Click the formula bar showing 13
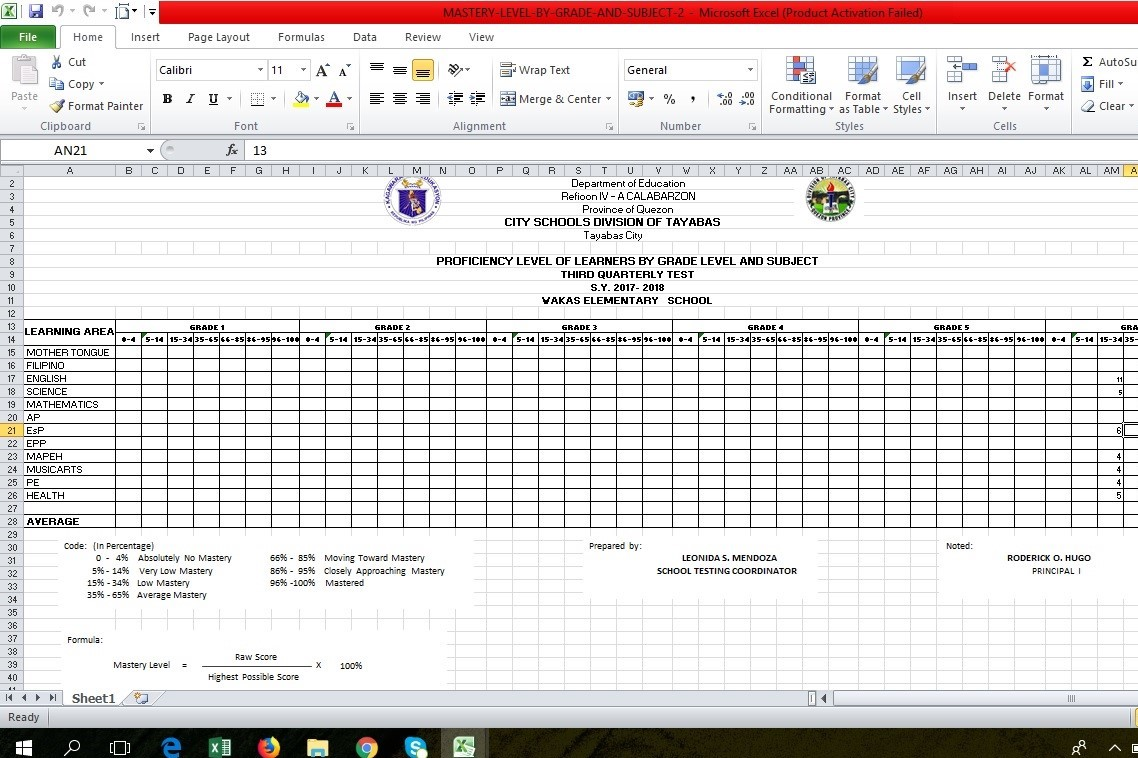This screenshot has width=1138, height=758. pos(689,150)
